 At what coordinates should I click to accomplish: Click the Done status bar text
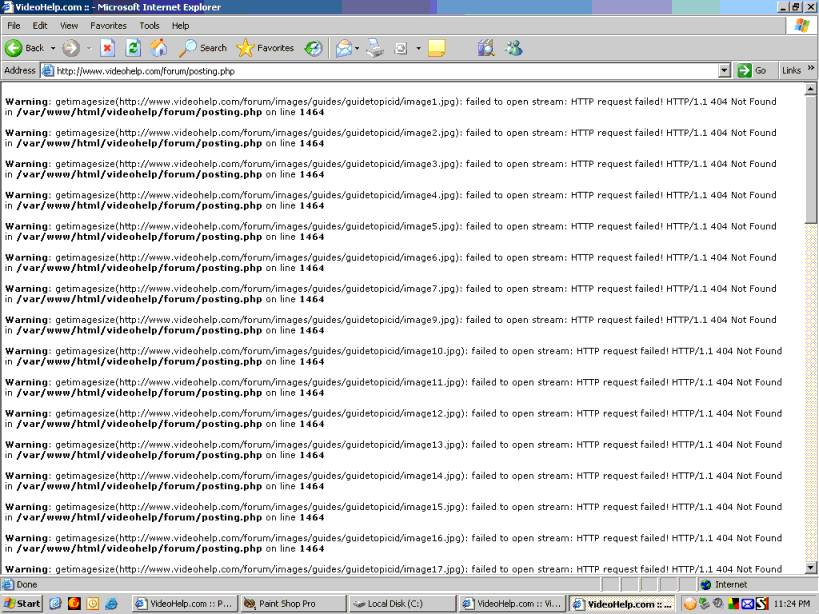tap(27, 585)
